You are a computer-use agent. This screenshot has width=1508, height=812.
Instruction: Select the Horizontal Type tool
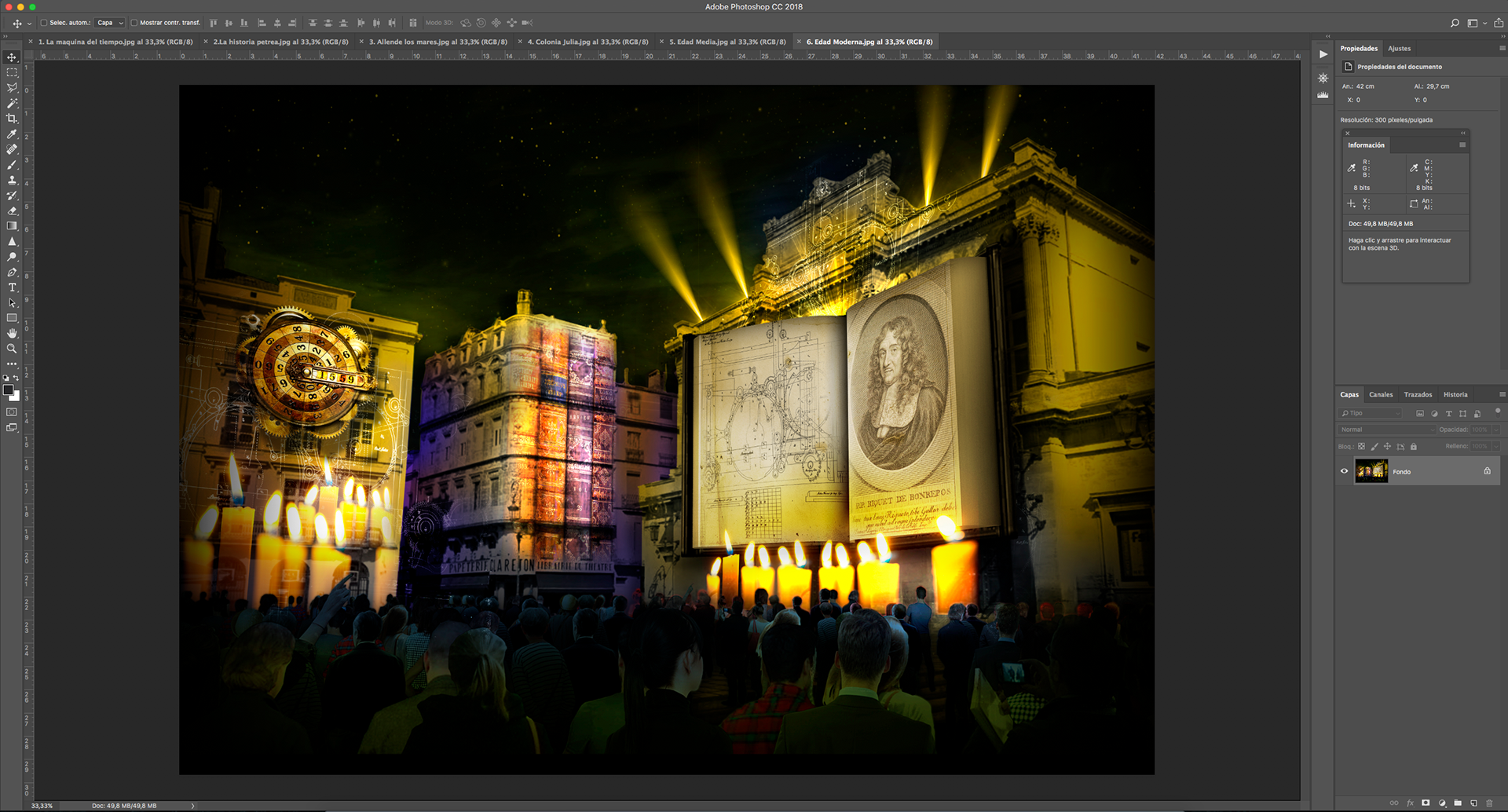pyautogui.click(x=12, y=287)
